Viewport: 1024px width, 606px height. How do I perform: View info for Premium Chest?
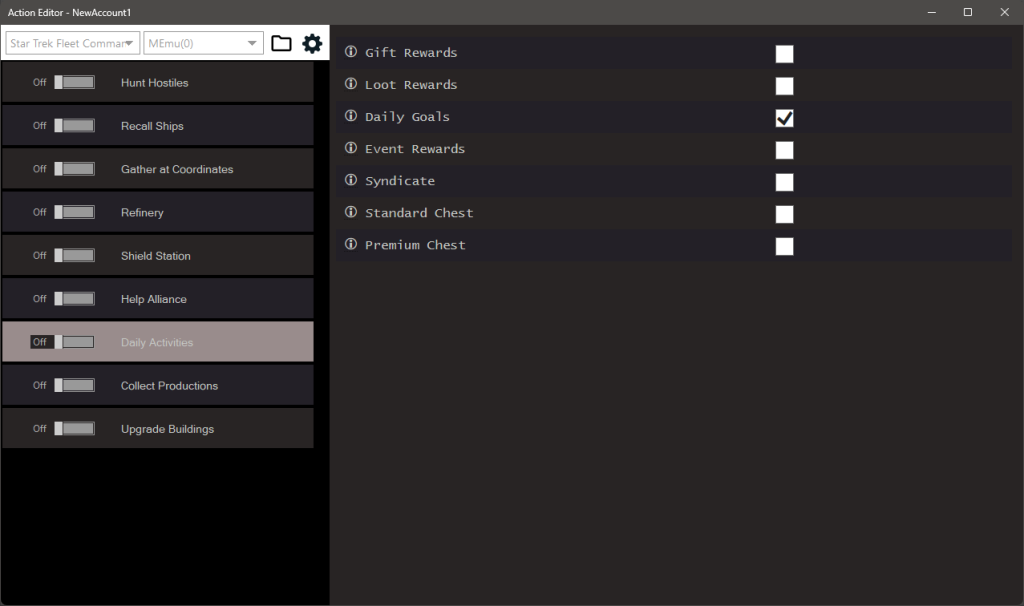348,244
